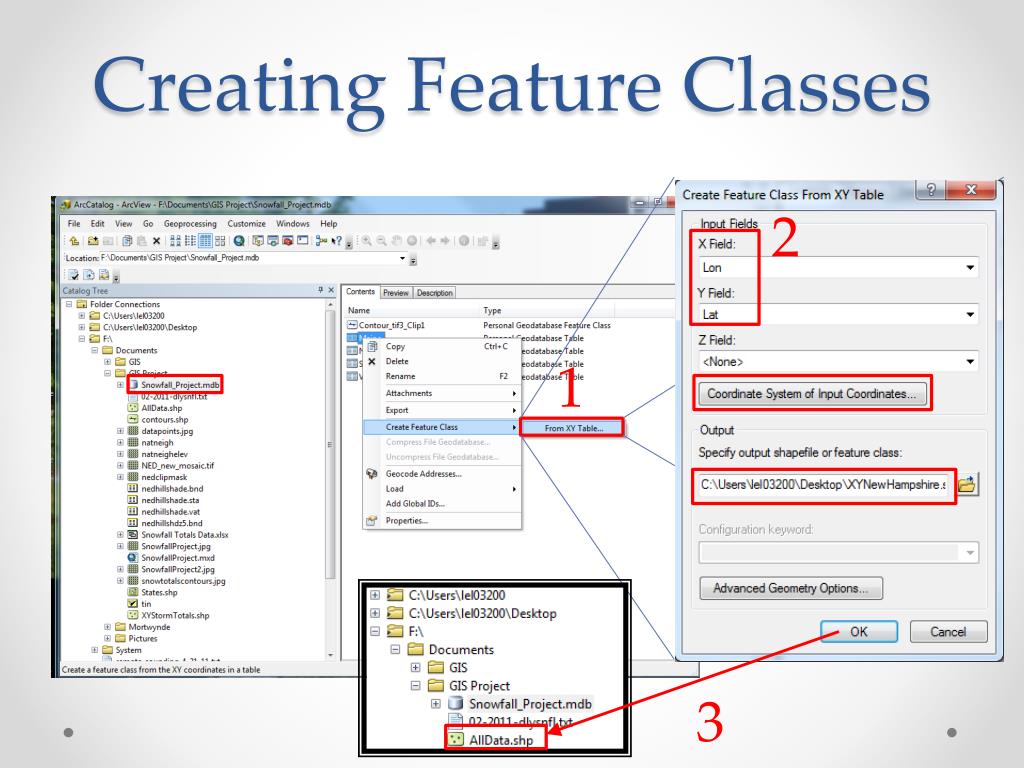Expand the System folder node
The image size is (1024, 768).
pos(94,650)
